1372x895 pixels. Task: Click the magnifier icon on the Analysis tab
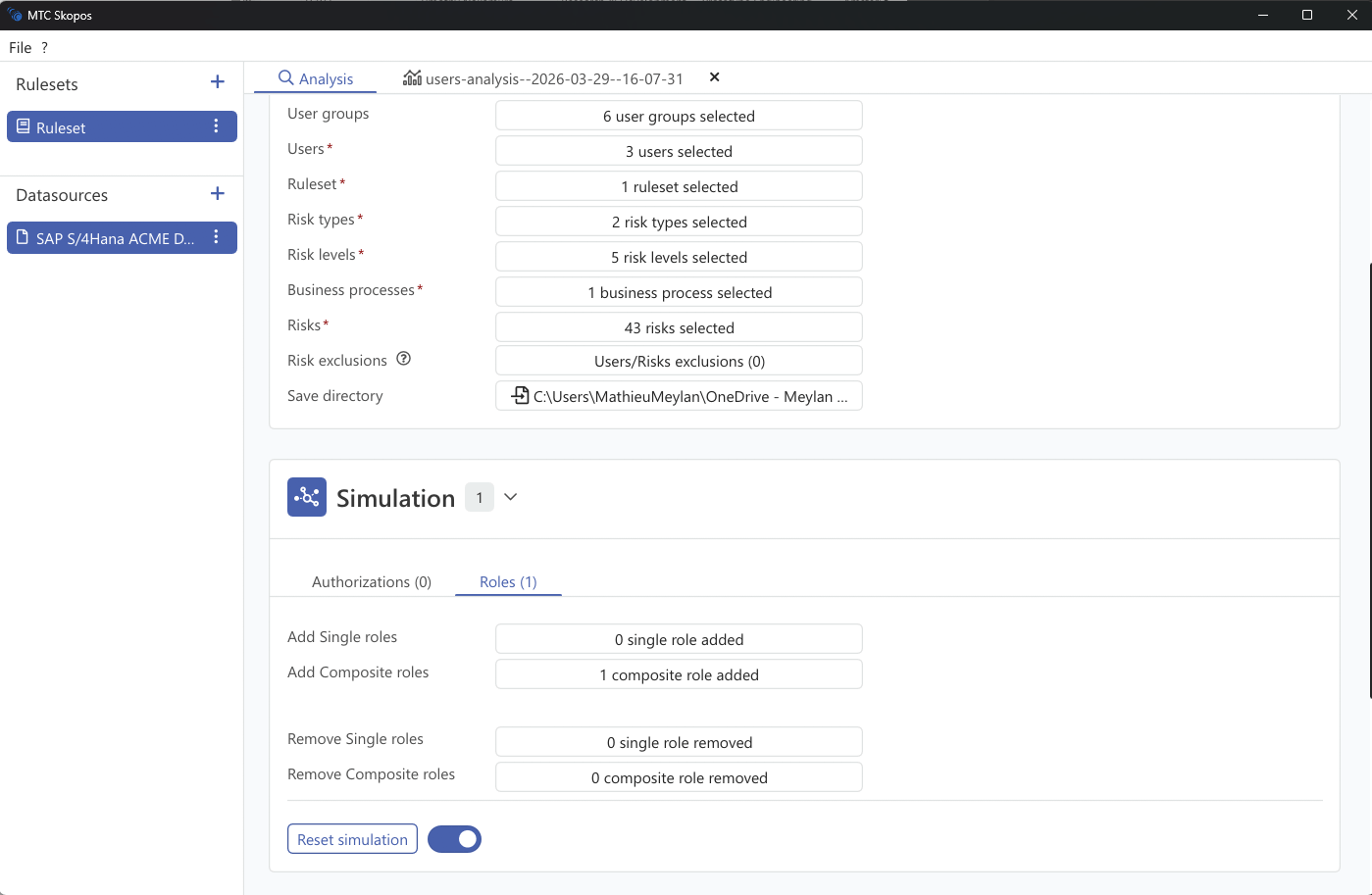[x=284, y=77]
